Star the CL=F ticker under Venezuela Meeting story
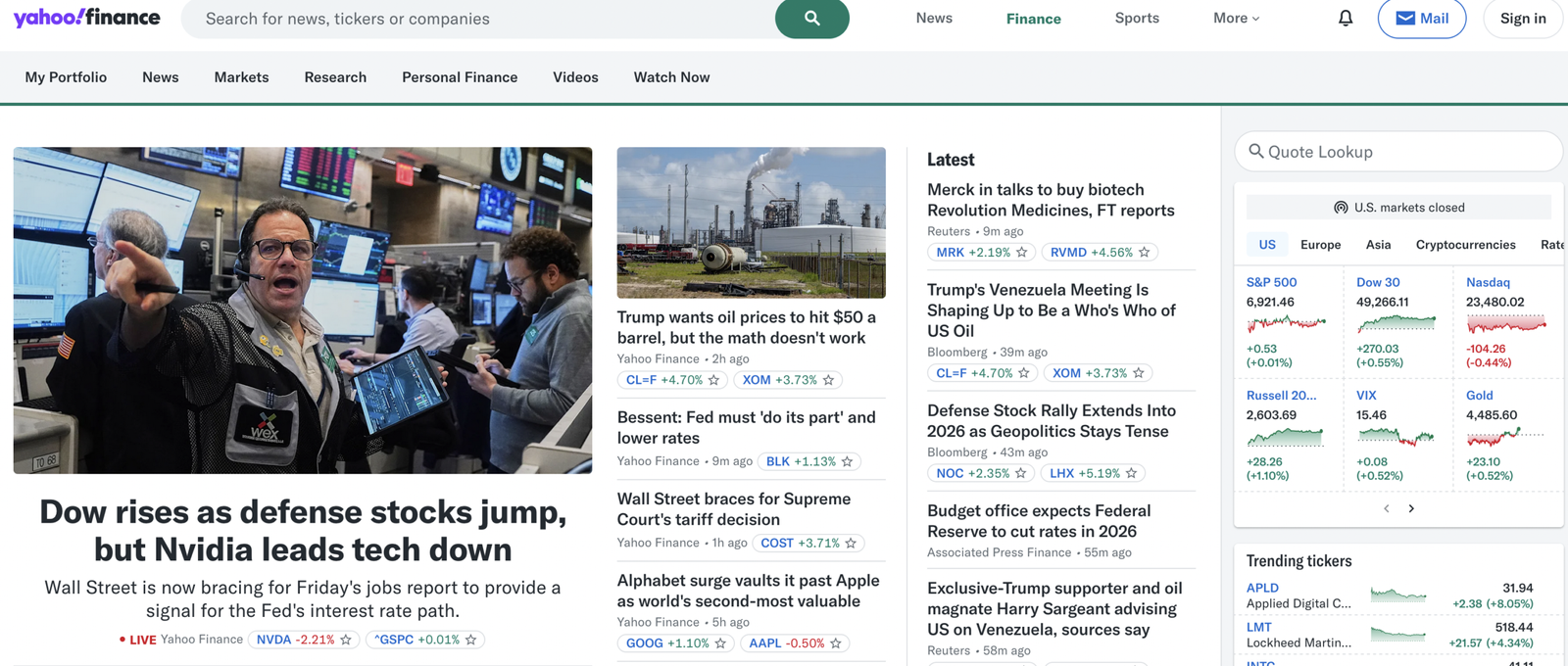 point(1023,373)
